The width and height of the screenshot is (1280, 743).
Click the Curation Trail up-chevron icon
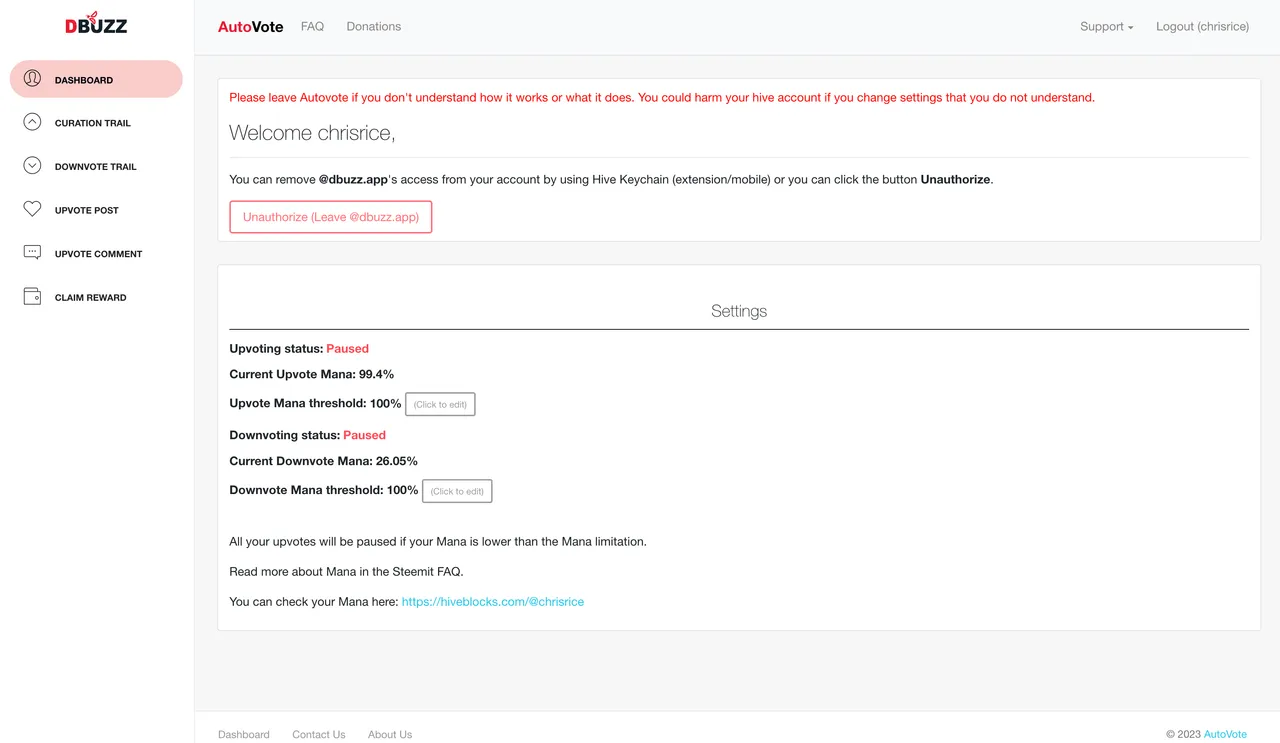[32, 122]
